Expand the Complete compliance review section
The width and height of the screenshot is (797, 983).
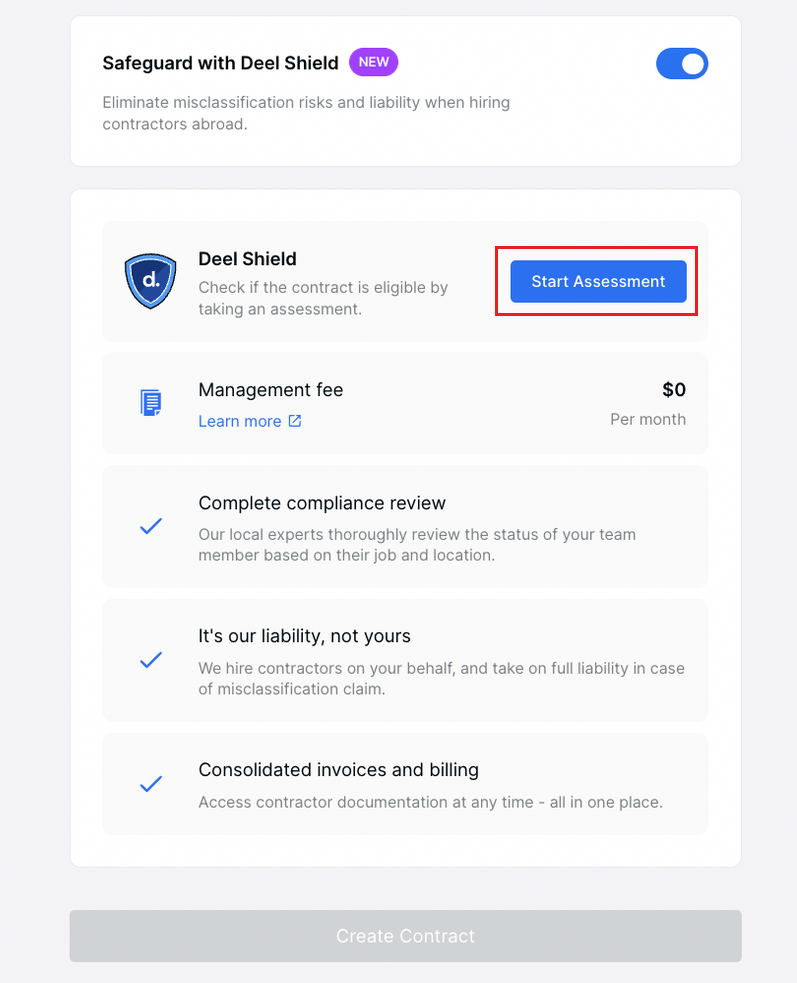click(404, 527)
